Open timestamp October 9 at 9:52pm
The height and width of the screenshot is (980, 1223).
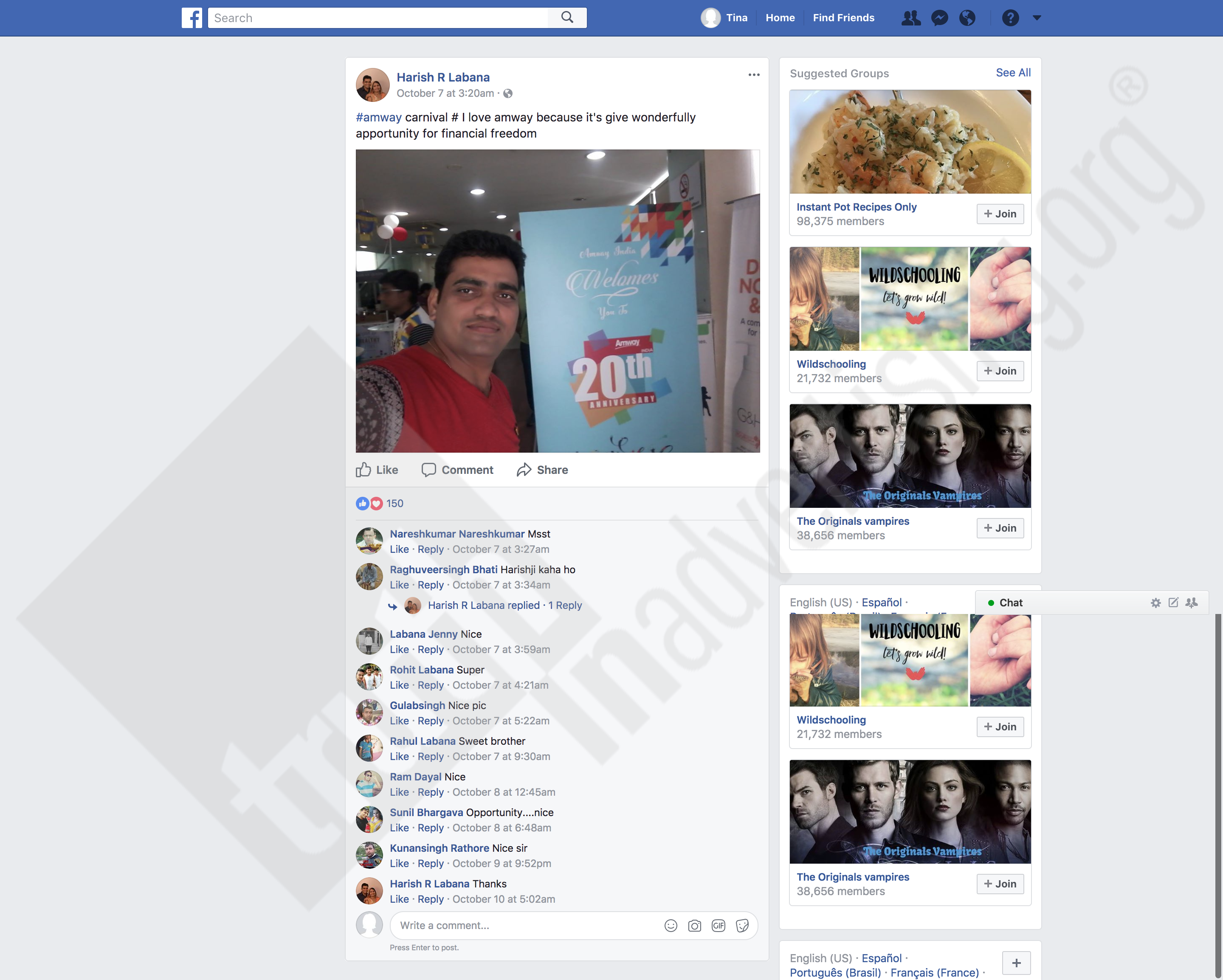[502, 864]
